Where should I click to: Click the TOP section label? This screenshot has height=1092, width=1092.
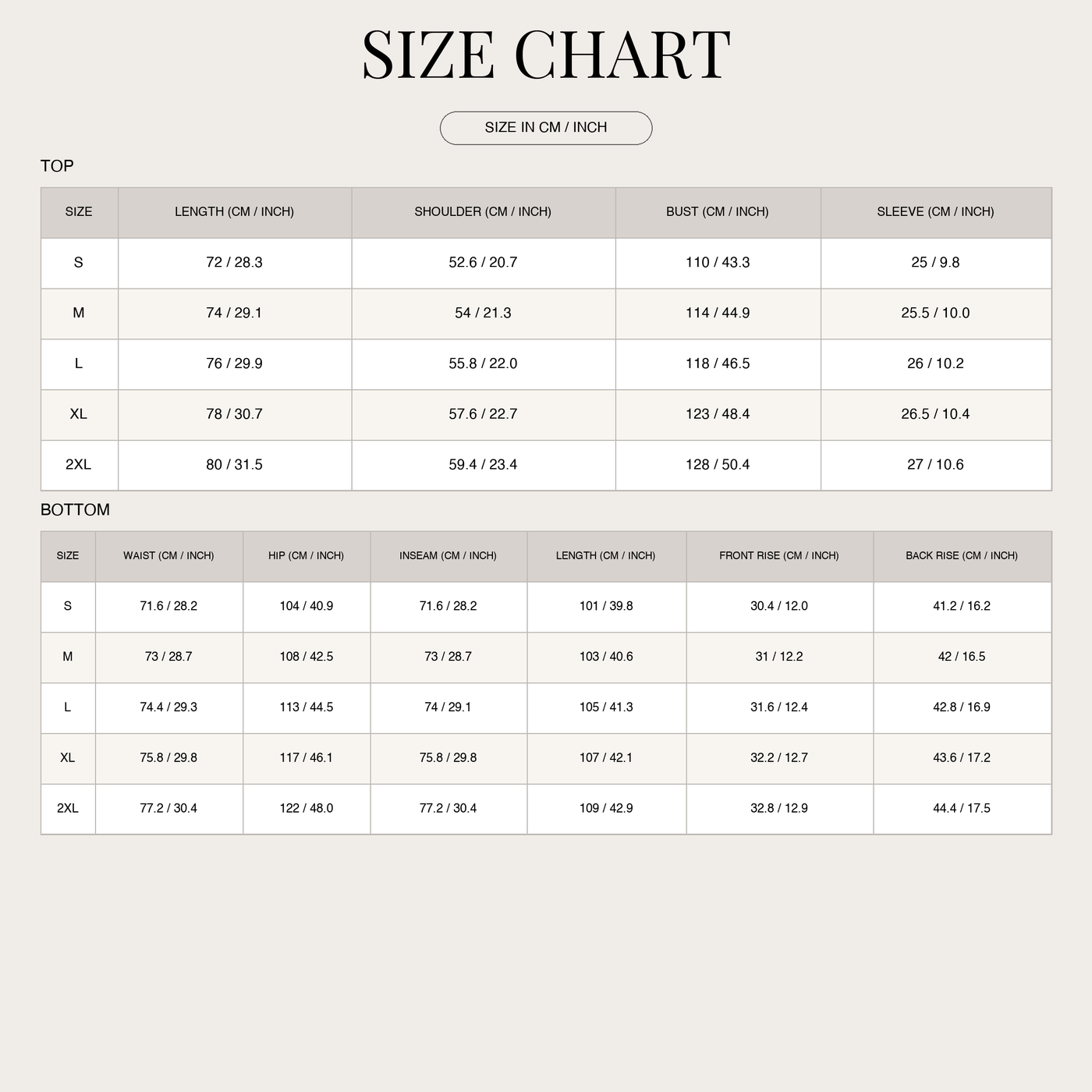pos(57,166)
